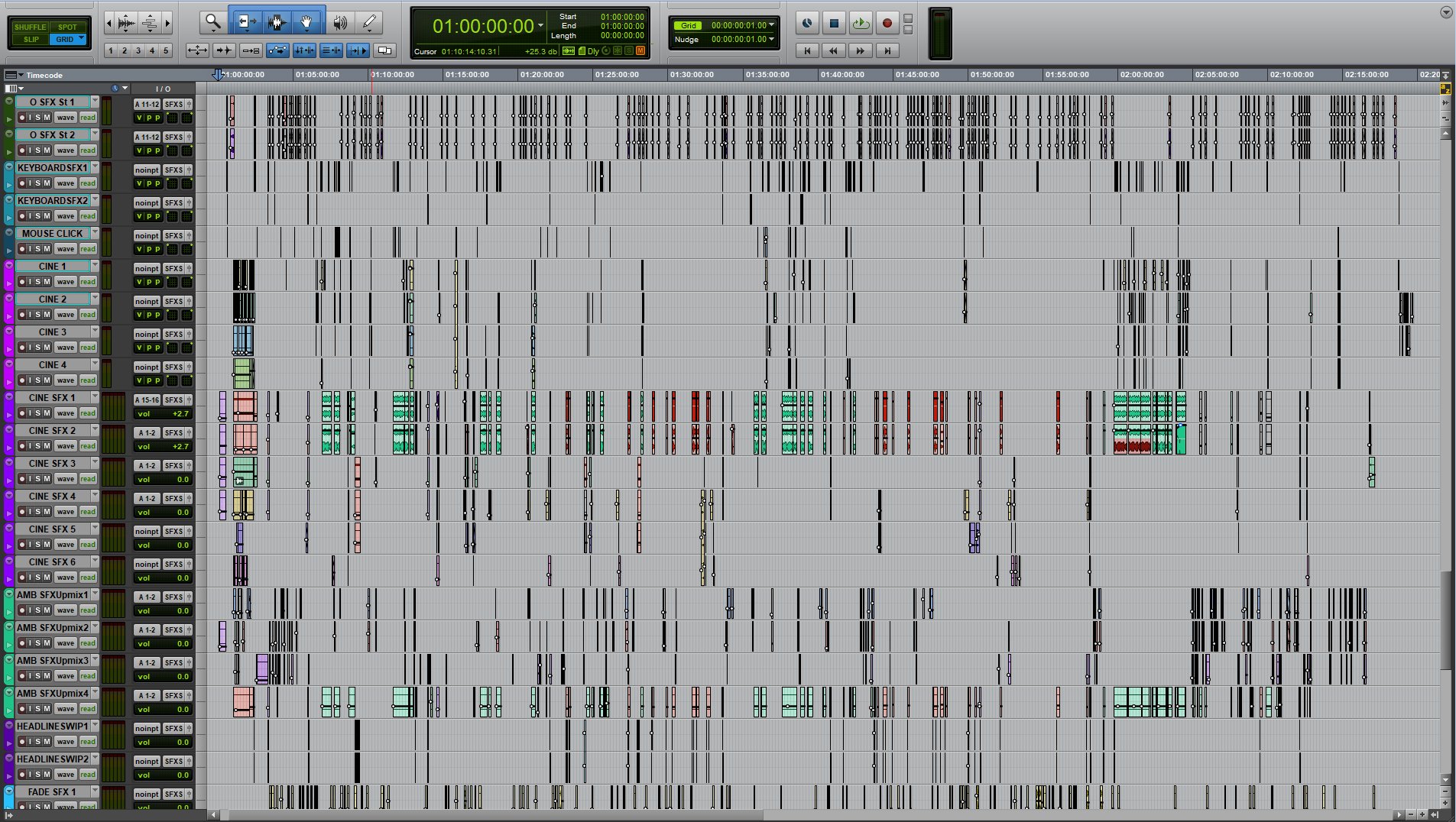Select the Selector waveform tool

pyautogui.click(x=277, y=23)
